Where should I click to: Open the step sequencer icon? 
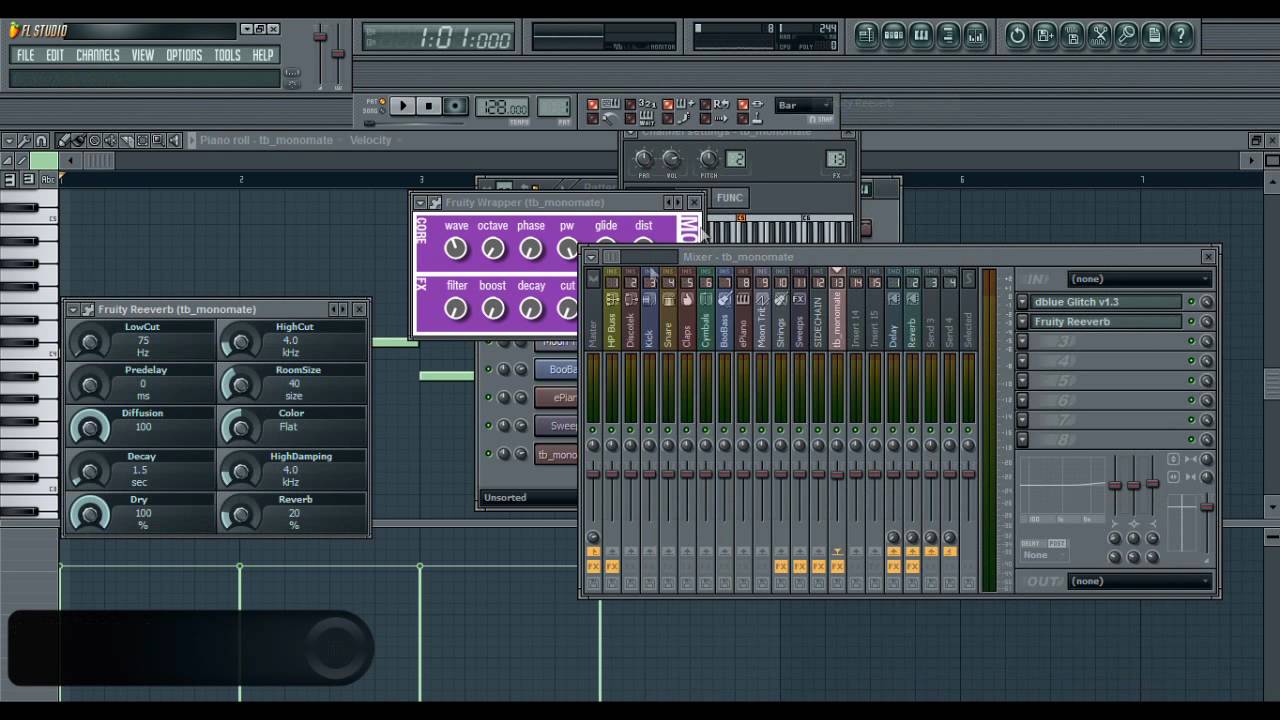coord(894,35)
